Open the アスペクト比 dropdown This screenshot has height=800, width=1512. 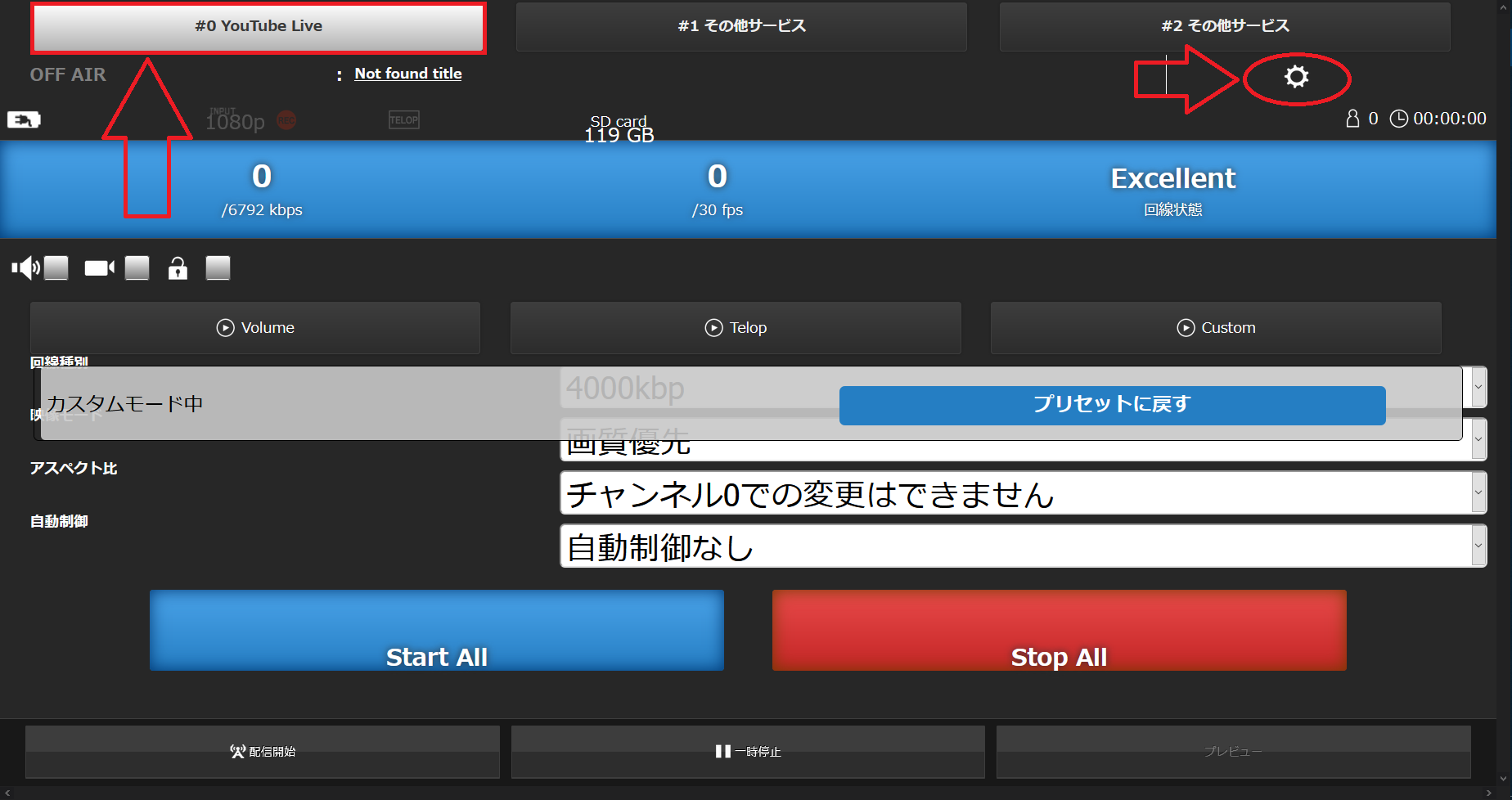pos(1023,493)
